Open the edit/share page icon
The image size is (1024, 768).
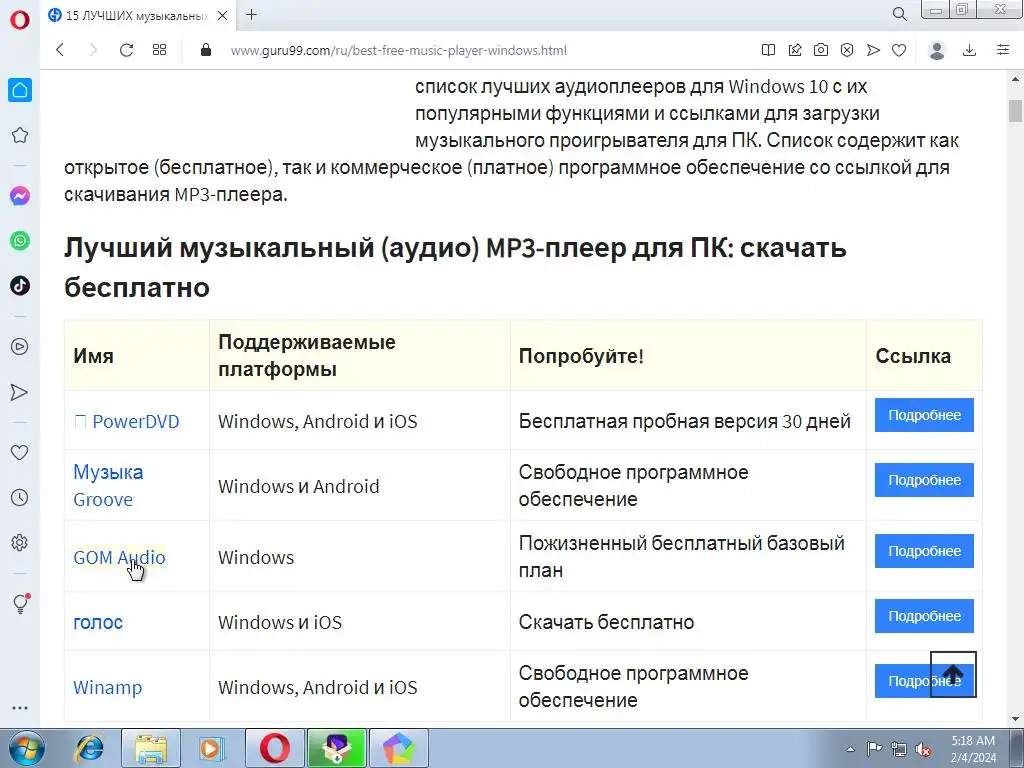pos(795,50)
